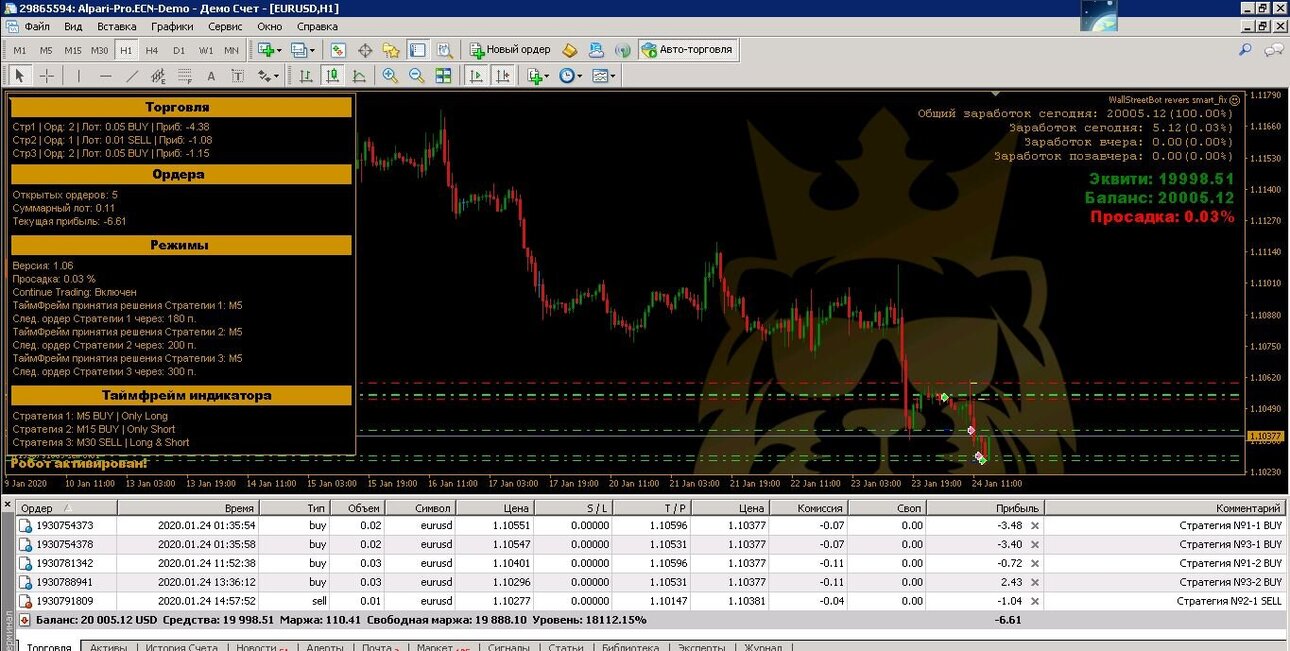
Task: Select the arrow cursor tool
Action: point(20,75)
